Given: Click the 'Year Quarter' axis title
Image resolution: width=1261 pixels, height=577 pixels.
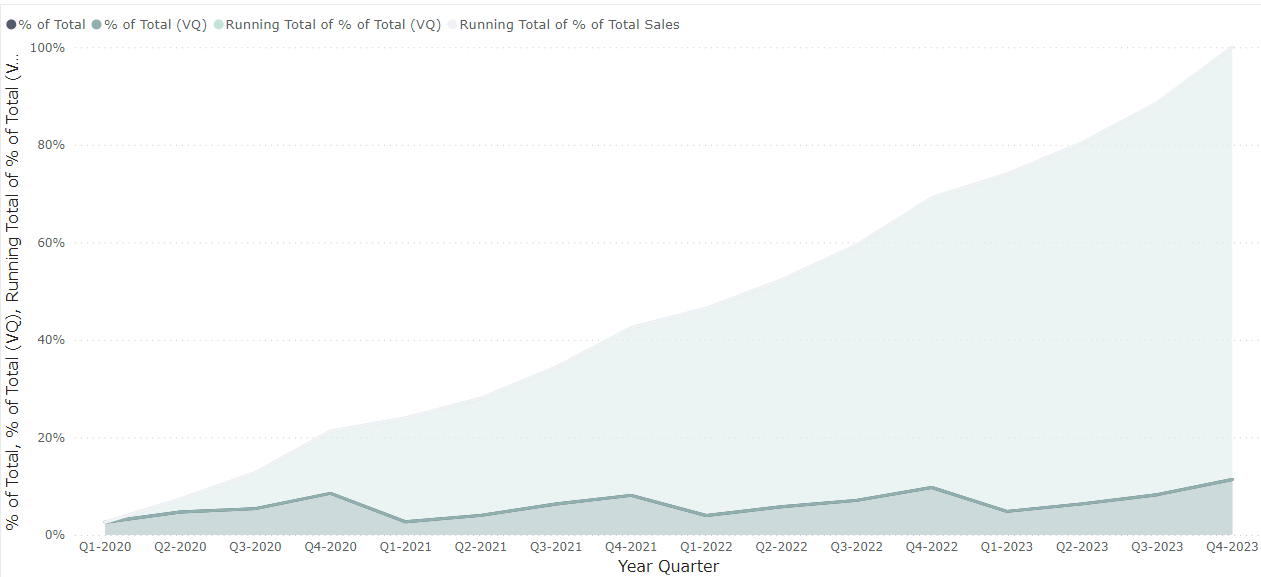Looking at the screenshot, I should coord(668,566).
